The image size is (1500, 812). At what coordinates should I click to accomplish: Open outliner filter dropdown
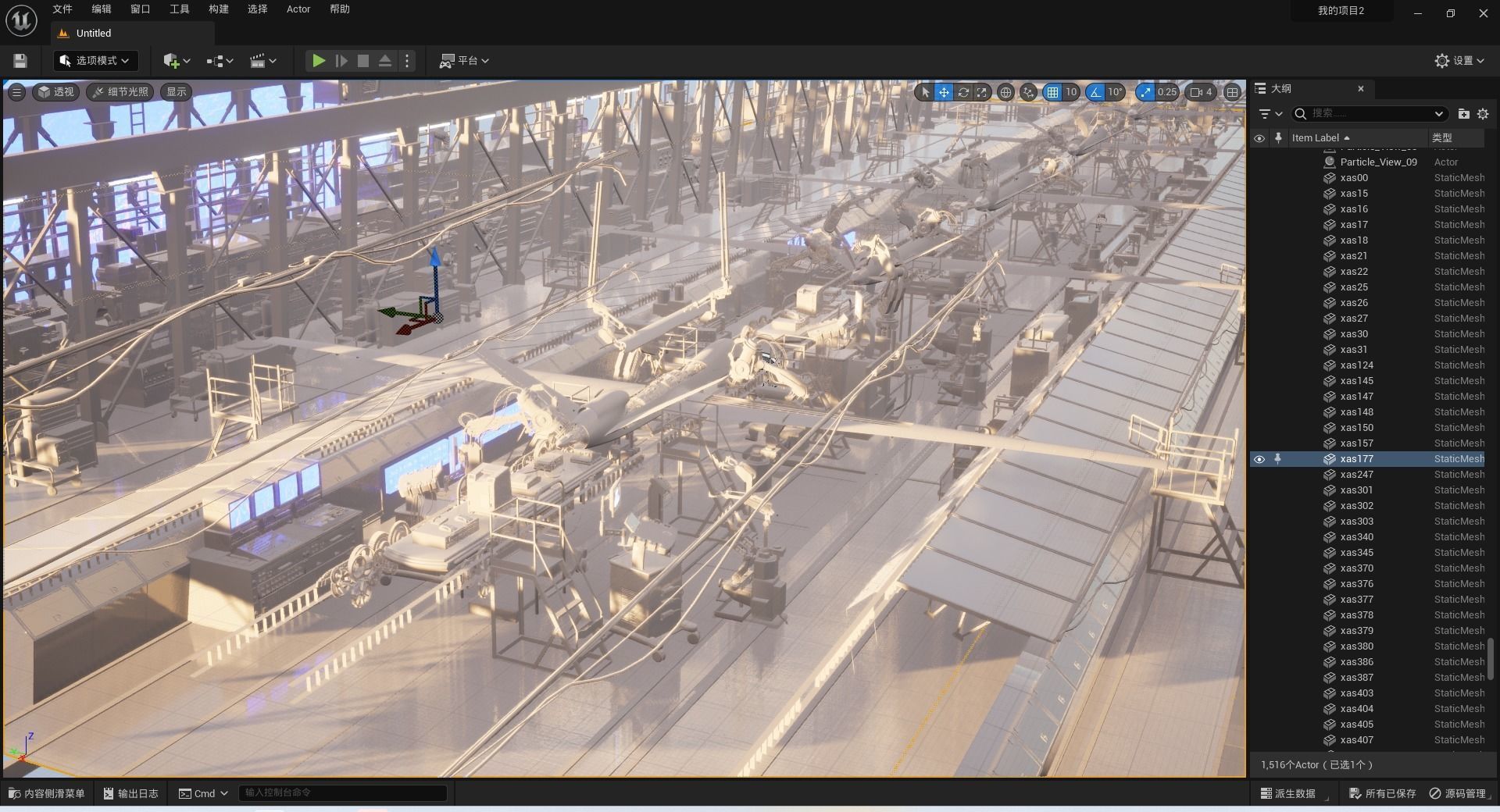point(1270,114)
